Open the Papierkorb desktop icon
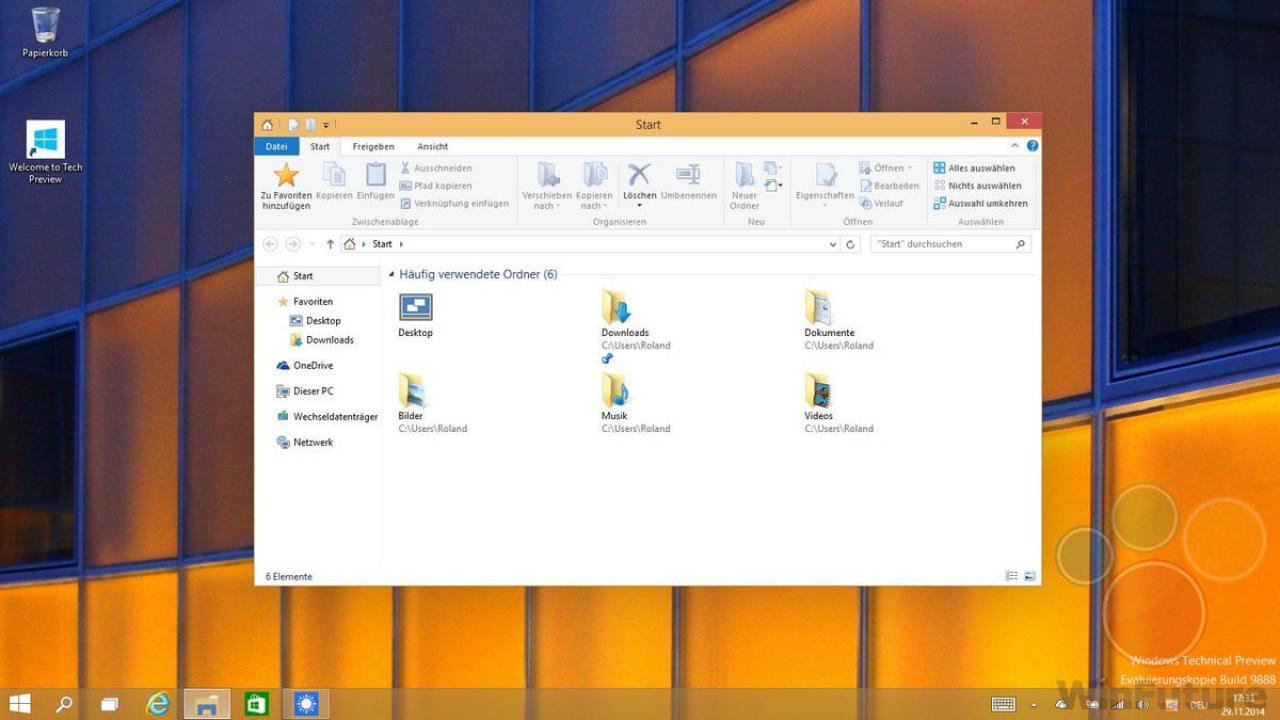This screenshot has height=720, width=1280. pos(45,33)
